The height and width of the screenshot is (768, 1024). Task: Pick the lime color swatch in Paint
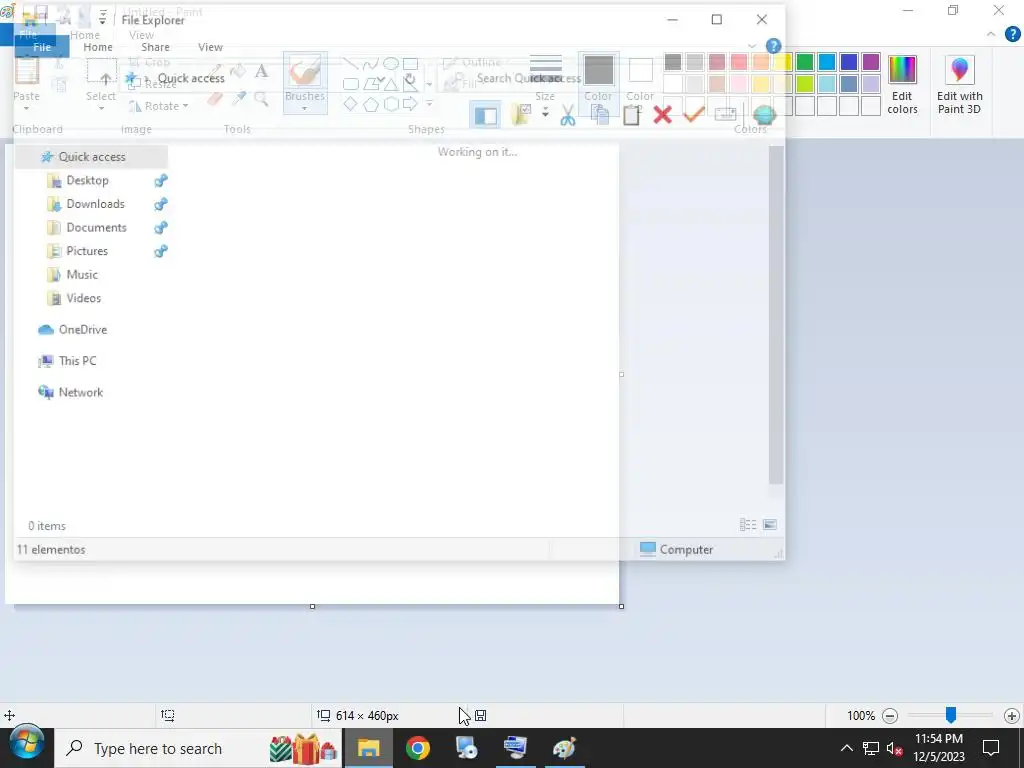point(805,84)
